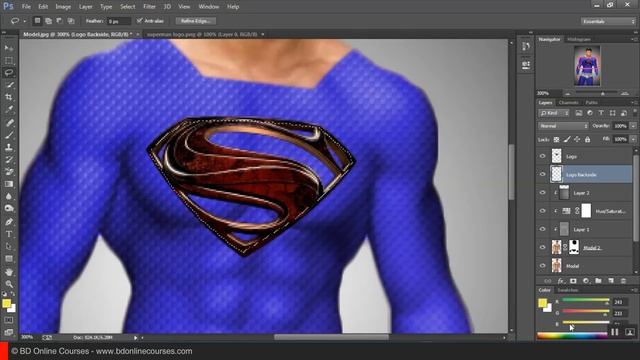
Task: Open the Layers panel options menu
Action: pos(634,103)
